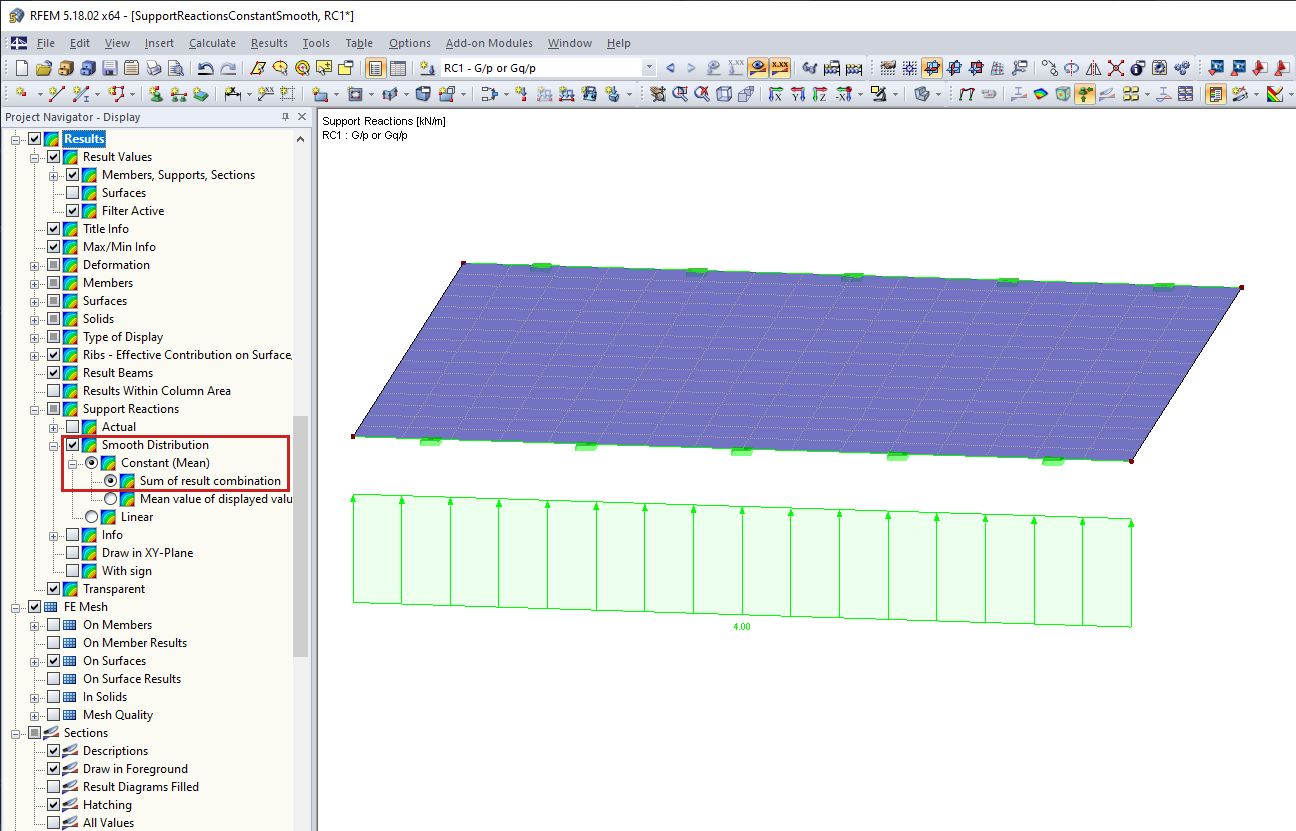
Task: Close the Project Navigator panel
Action: pos(302,117)
